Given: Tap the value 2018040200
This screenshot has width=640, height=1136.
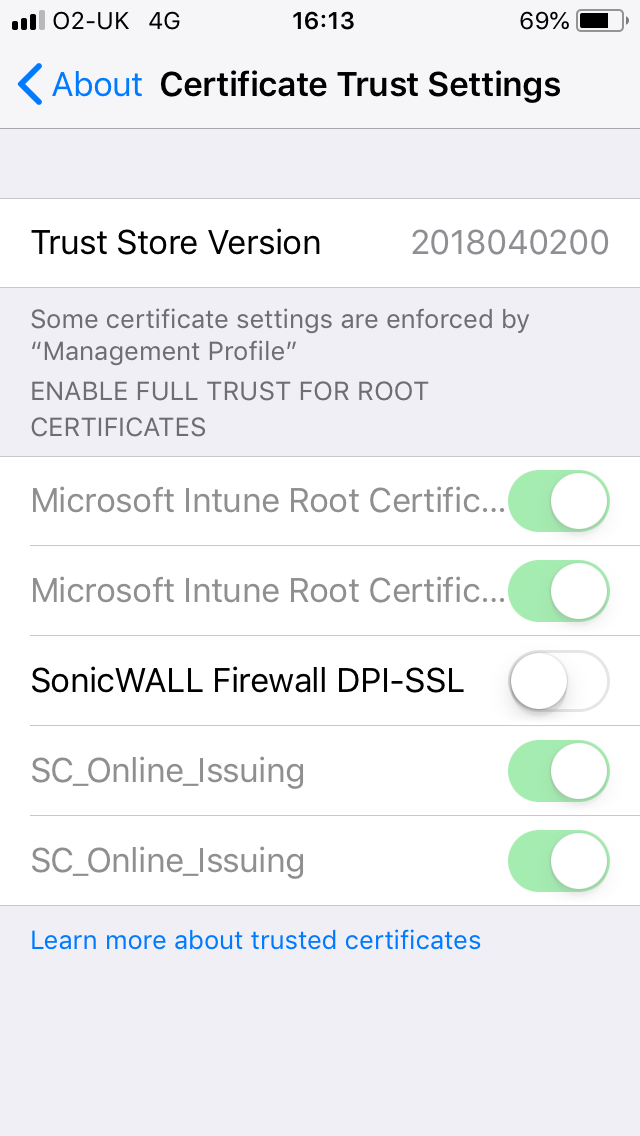Looking at the screenshot, I should [x=510, y=243].
